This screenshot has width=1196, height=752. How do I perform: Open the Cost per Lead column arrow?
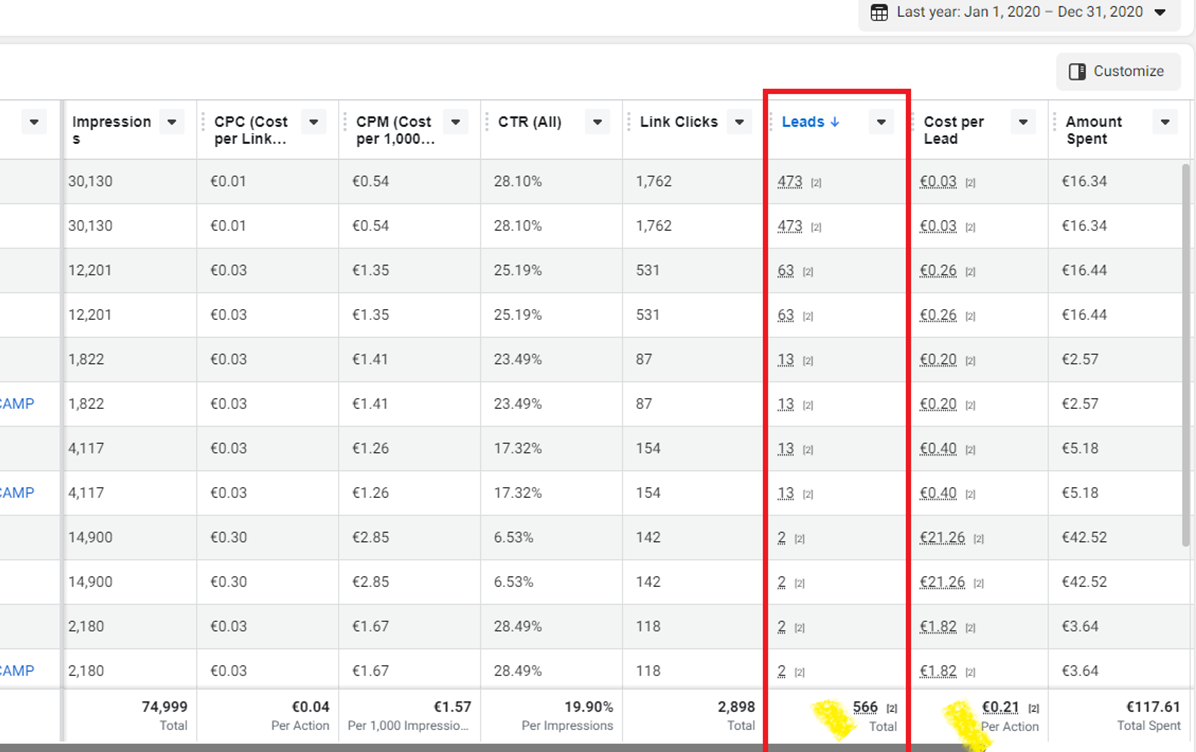(x=1023, y=122)
